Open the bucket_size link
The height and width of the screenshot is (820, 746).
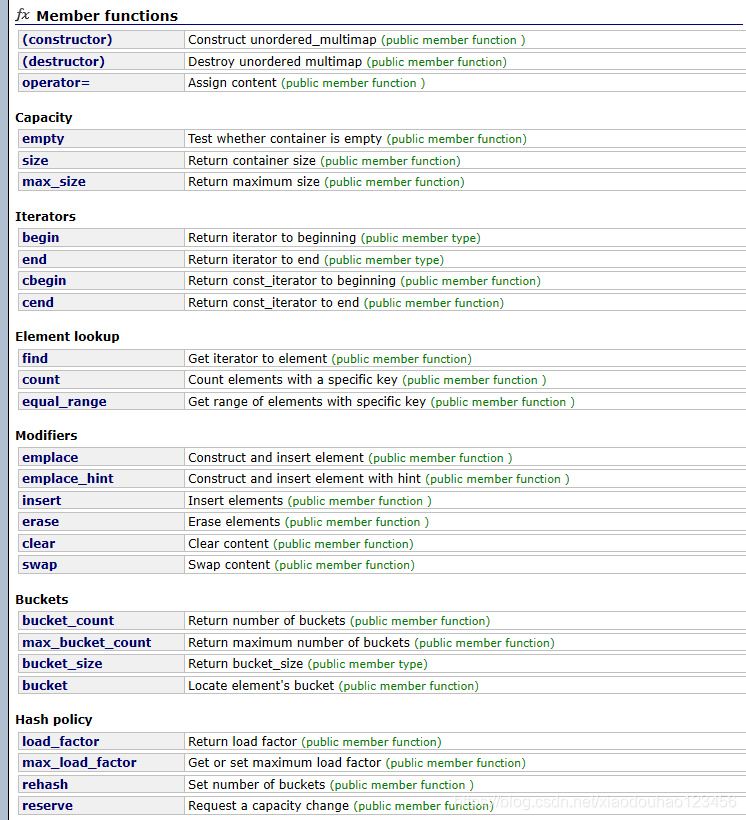(62, 664)
